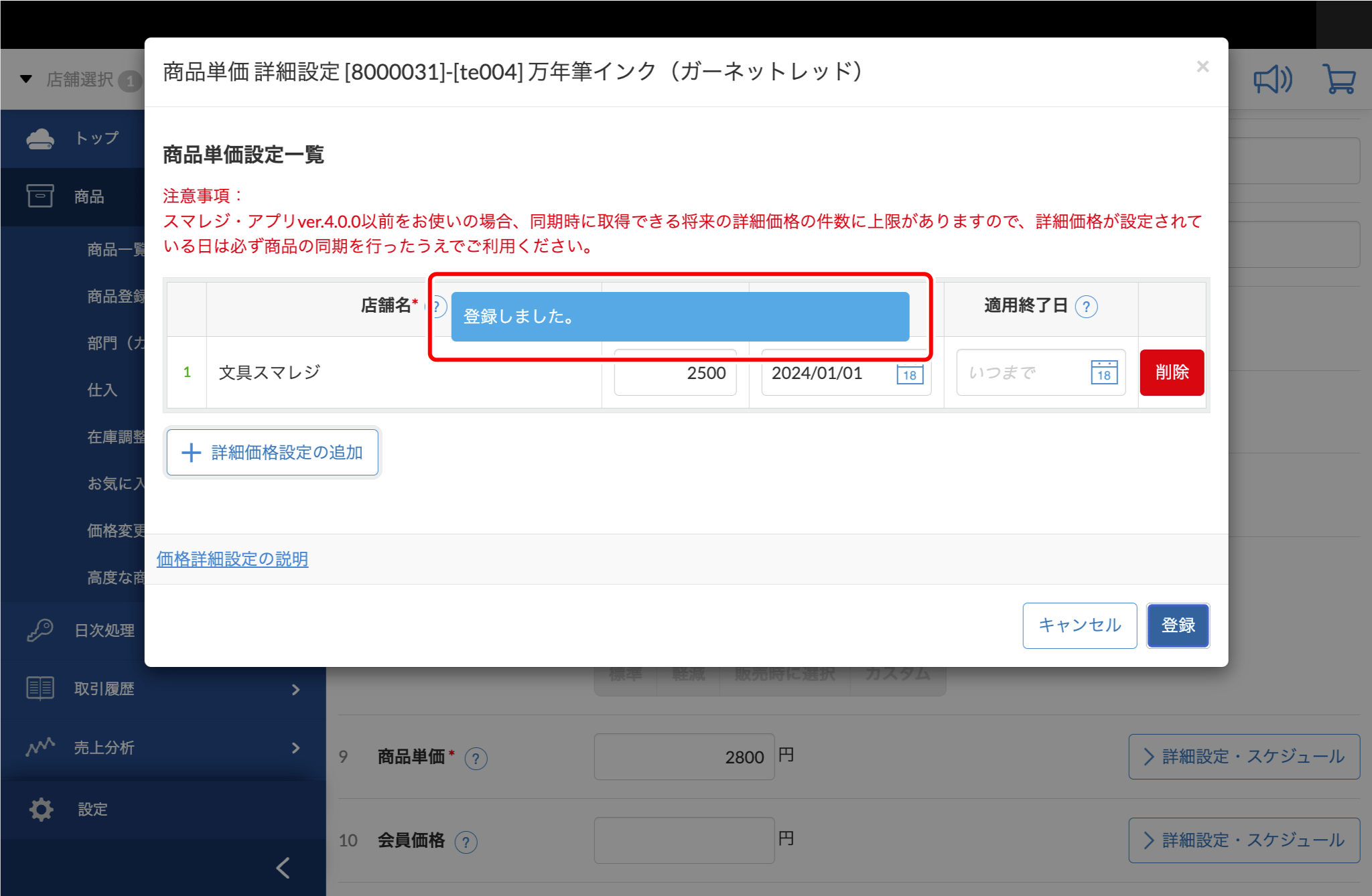Click 詳細設定・スケジュール button for 商品単価

point(1244,757)
